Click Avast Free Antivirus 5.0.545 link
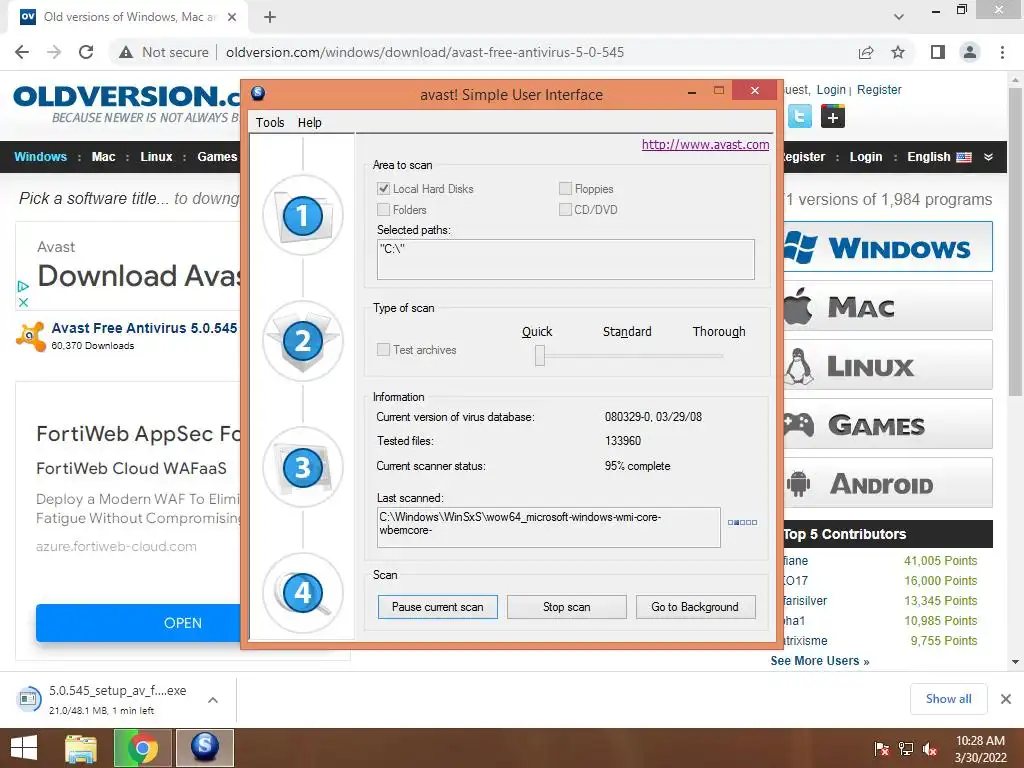This screenshot has height=768, width=1024. (x=144, y=328)
